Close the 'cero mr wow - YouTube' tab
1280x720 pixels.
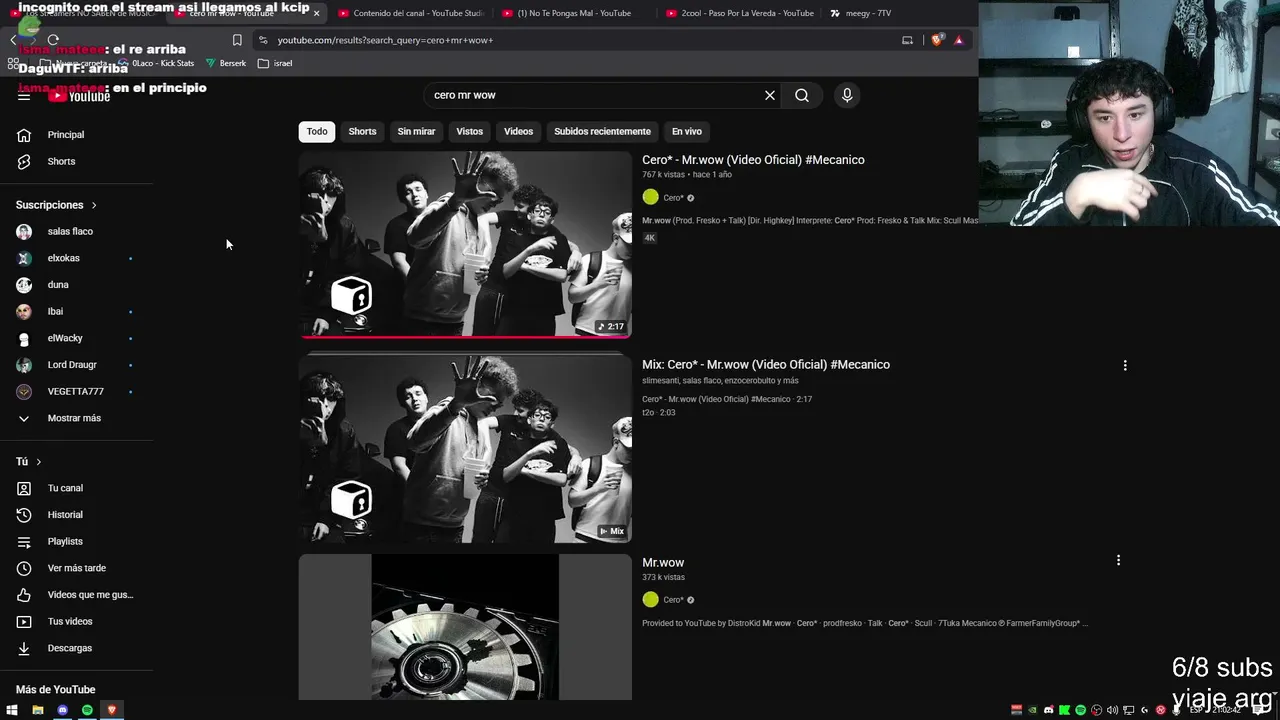[x=316, y=13]
